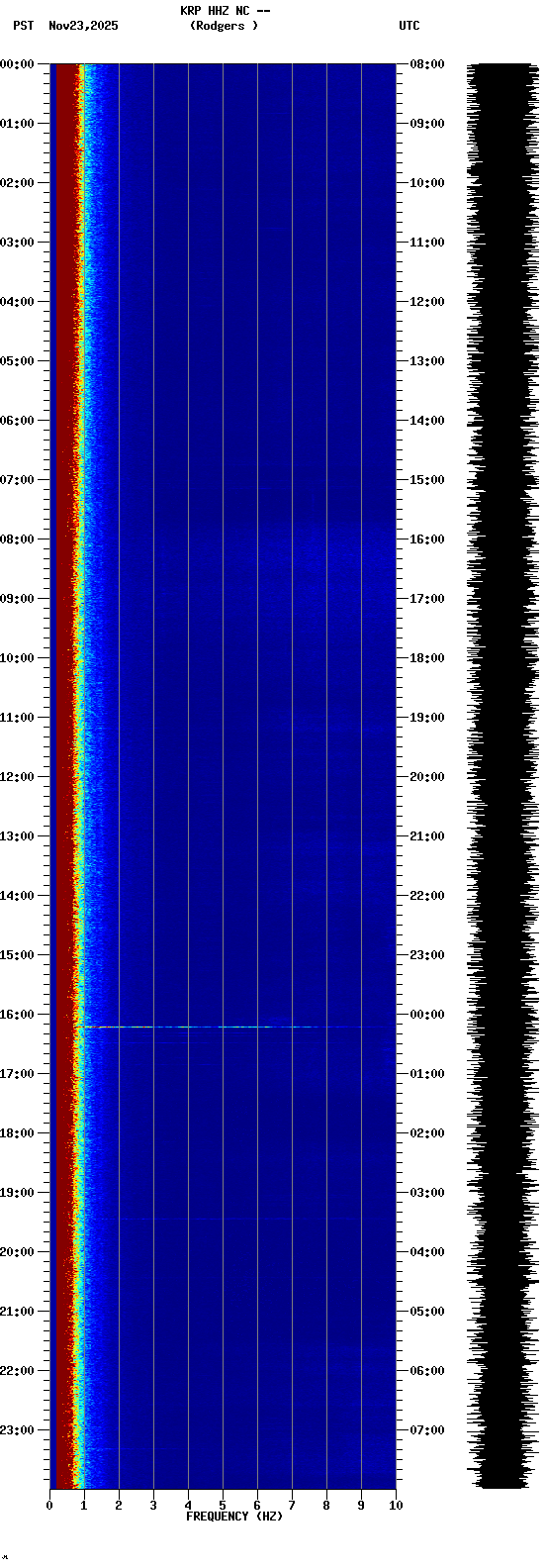
Task: Select the 02:00 label on the PST axis
Action: [17, 183]
